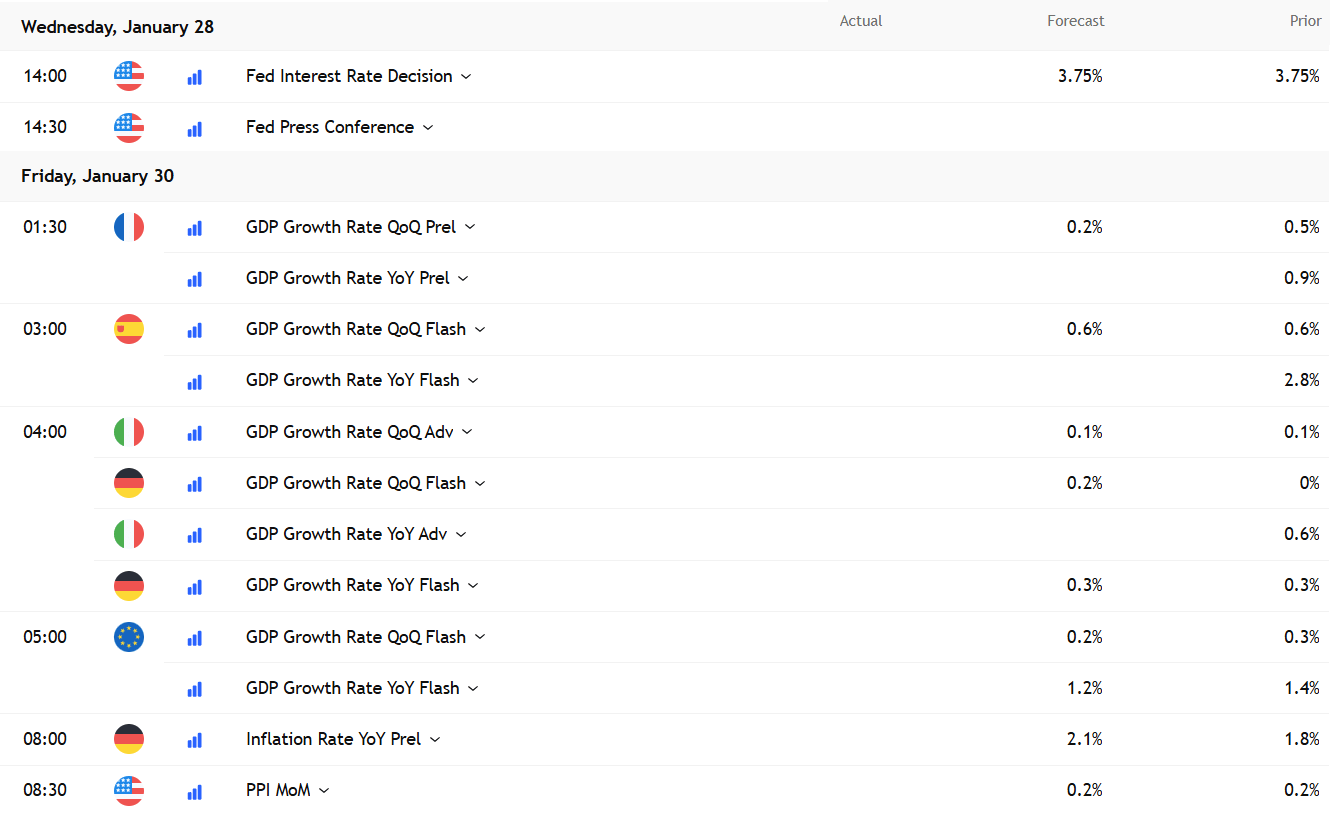Expand the Fed Interest Rate Decision chevron
Image resolution: width=1330 pixels, height=816 pixels.
pyautogui.click(x=466, y=77)
